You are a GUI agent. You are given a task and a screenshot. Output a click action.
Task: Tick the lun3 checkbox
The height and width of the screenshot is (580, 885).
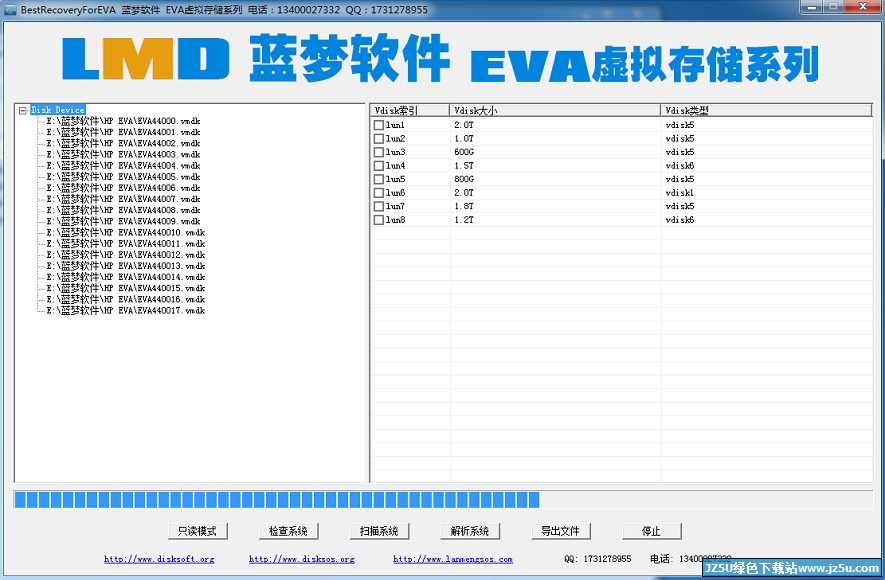(379, 152)
